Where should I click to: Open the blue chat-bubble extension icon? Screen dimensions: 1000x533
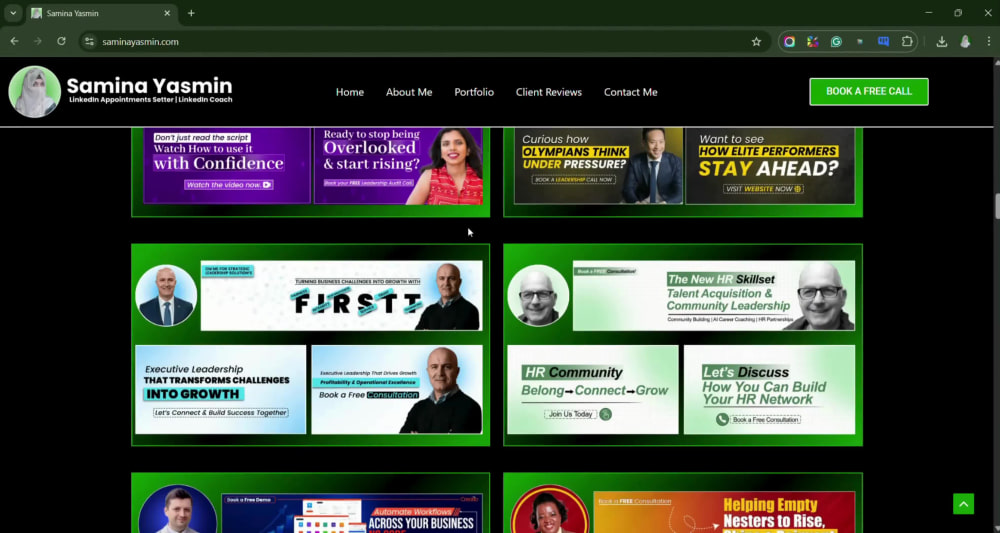pos(883,41)
